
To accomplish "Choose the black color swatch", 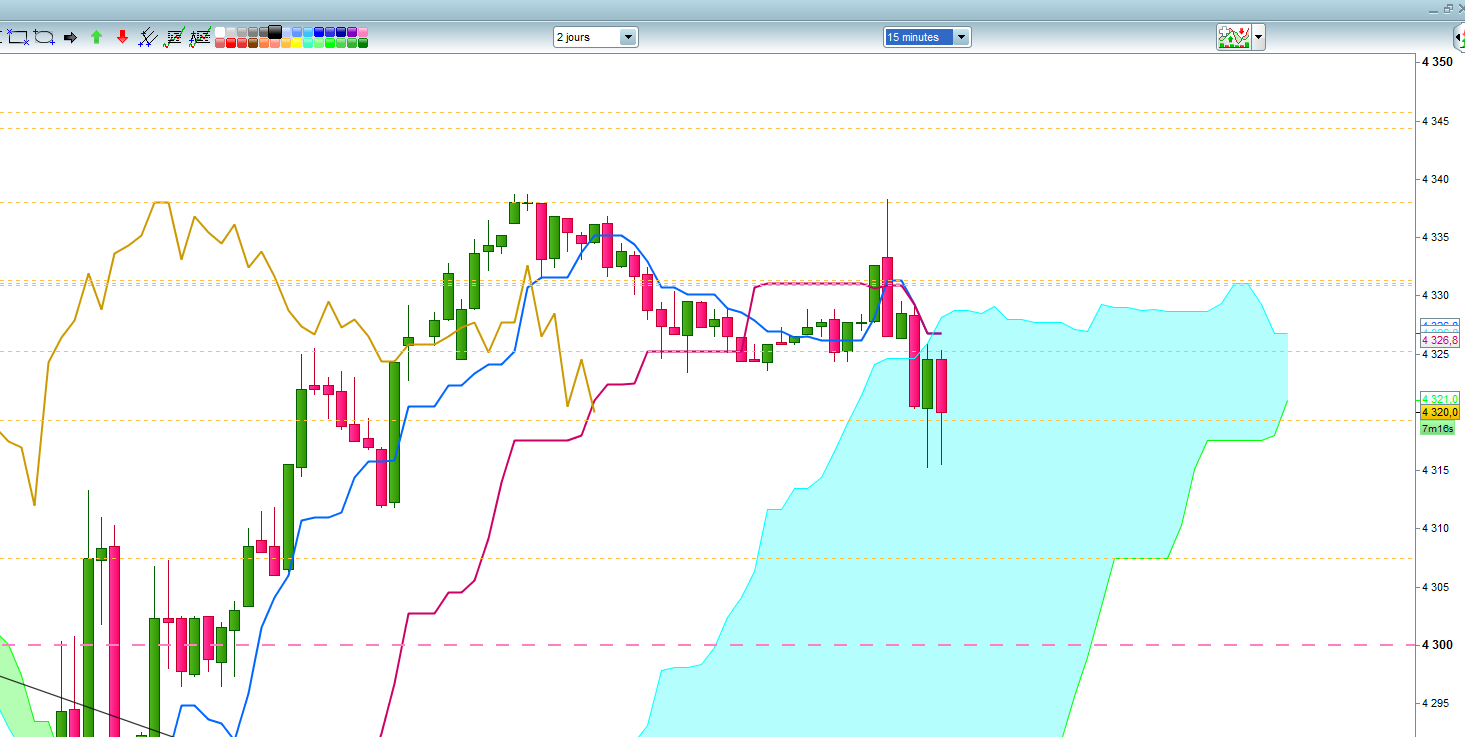I will point(275,31).
